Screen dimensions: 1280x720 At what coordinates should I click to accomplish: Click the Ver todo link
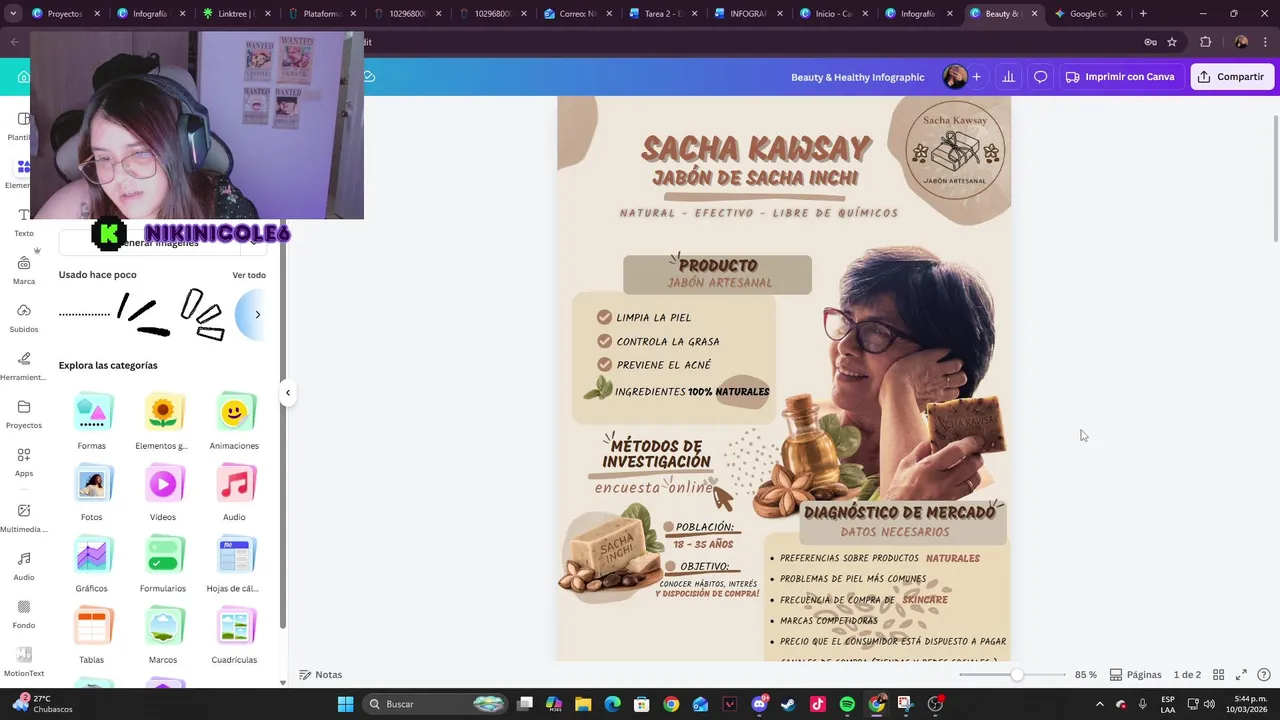pos(249,275)
